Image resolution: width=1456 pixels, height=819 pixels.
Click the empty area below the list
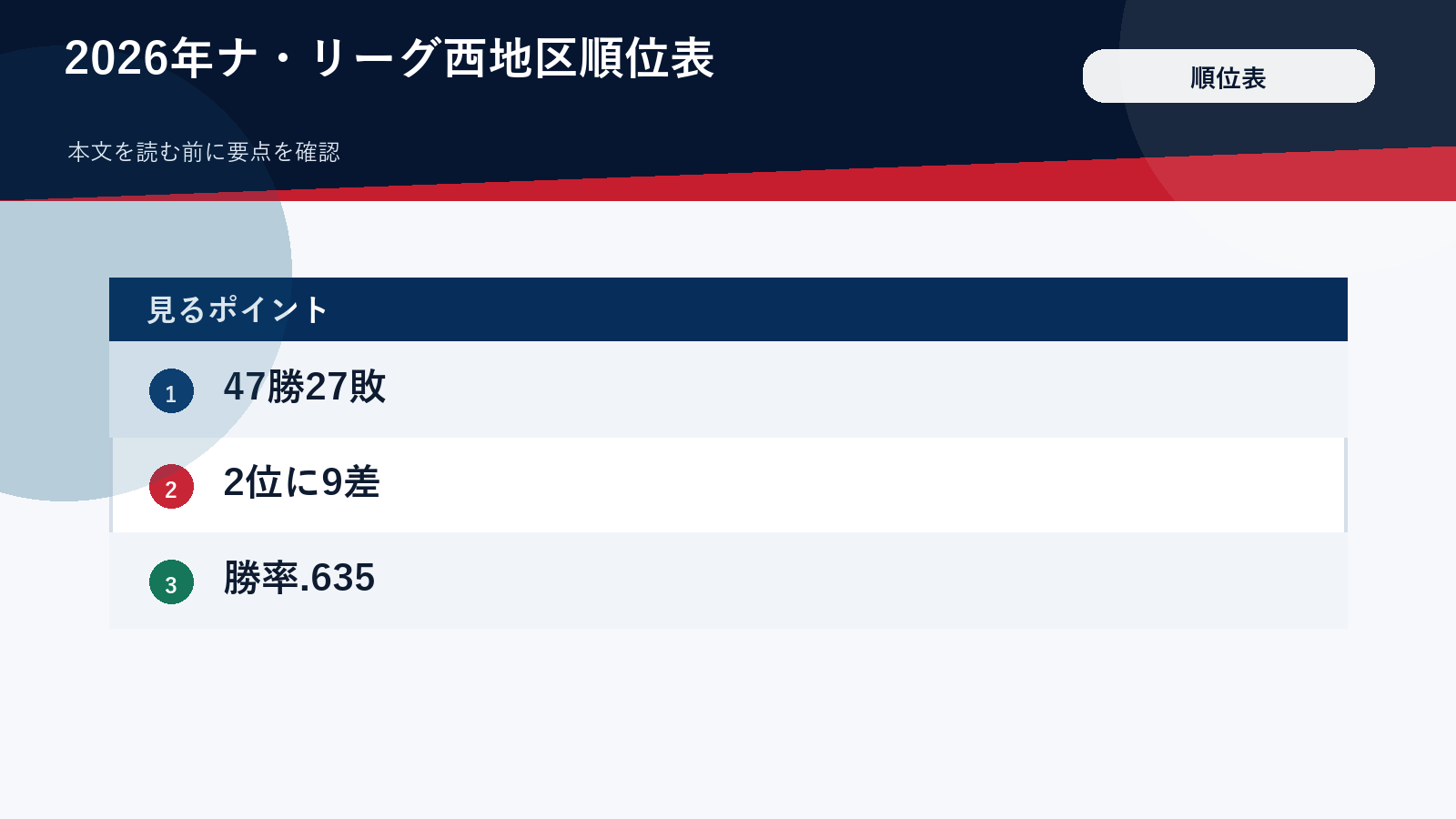(x=728, y=723)
